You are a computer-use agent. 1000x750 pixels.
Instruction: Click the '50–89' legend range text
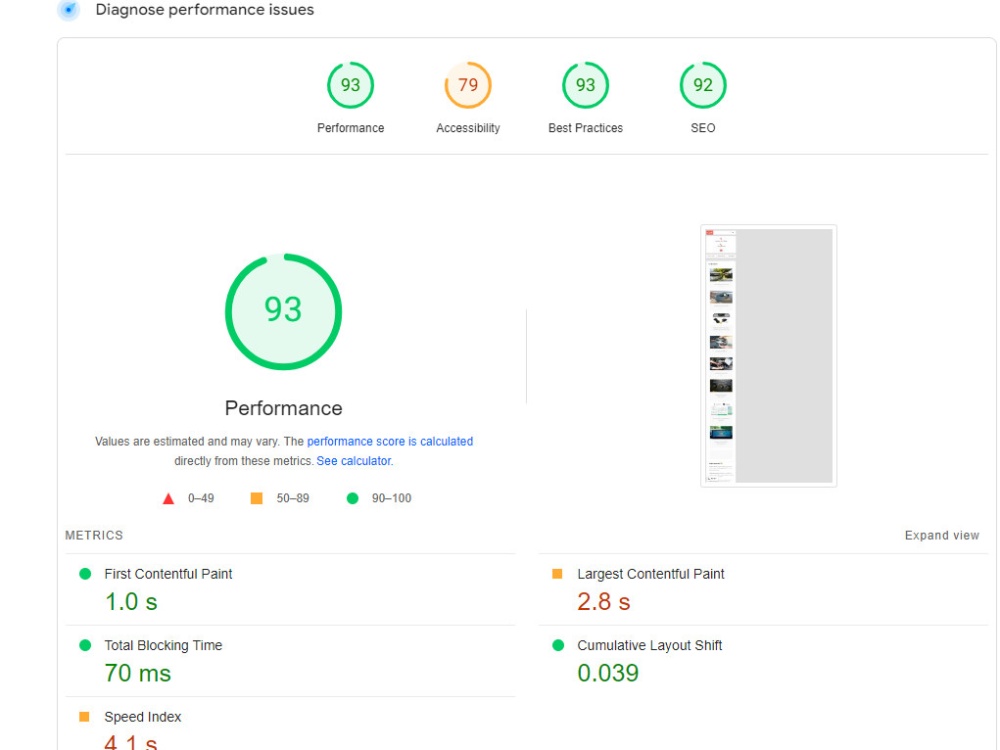coord(293,498)
